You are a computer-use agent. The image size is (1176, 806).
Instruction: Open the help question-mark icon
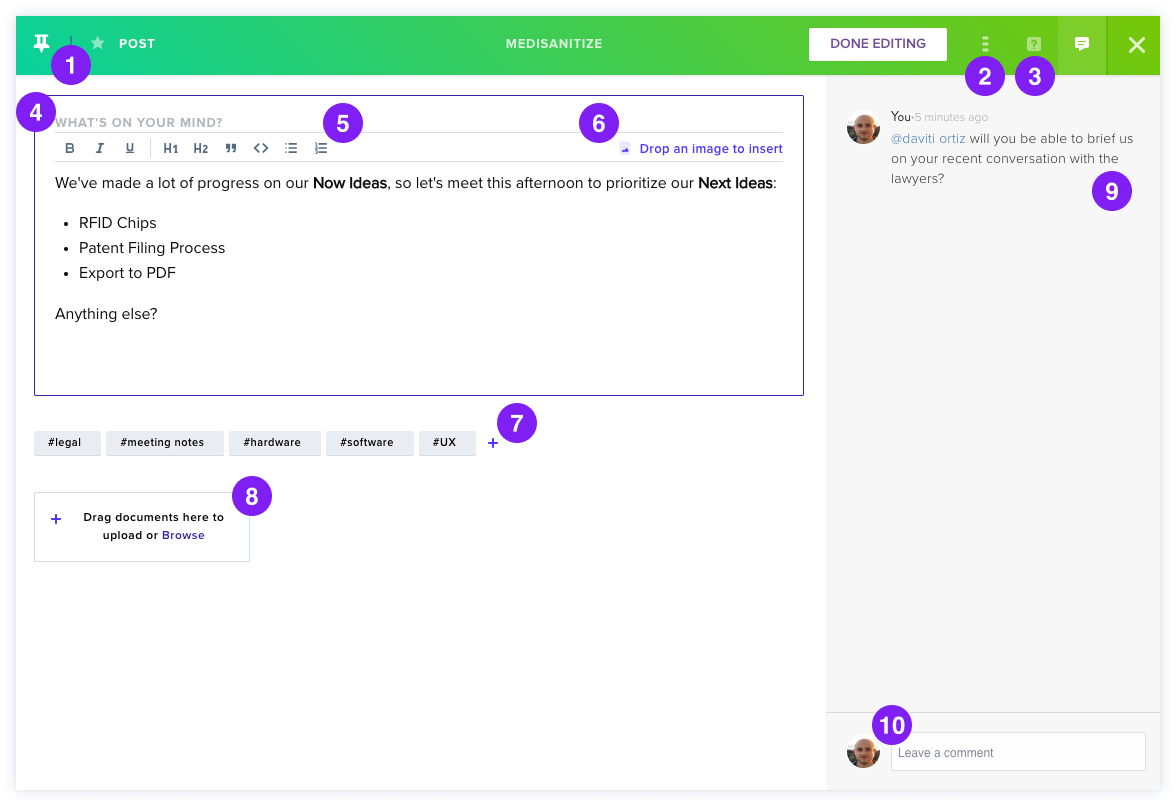click(1034, 44)
